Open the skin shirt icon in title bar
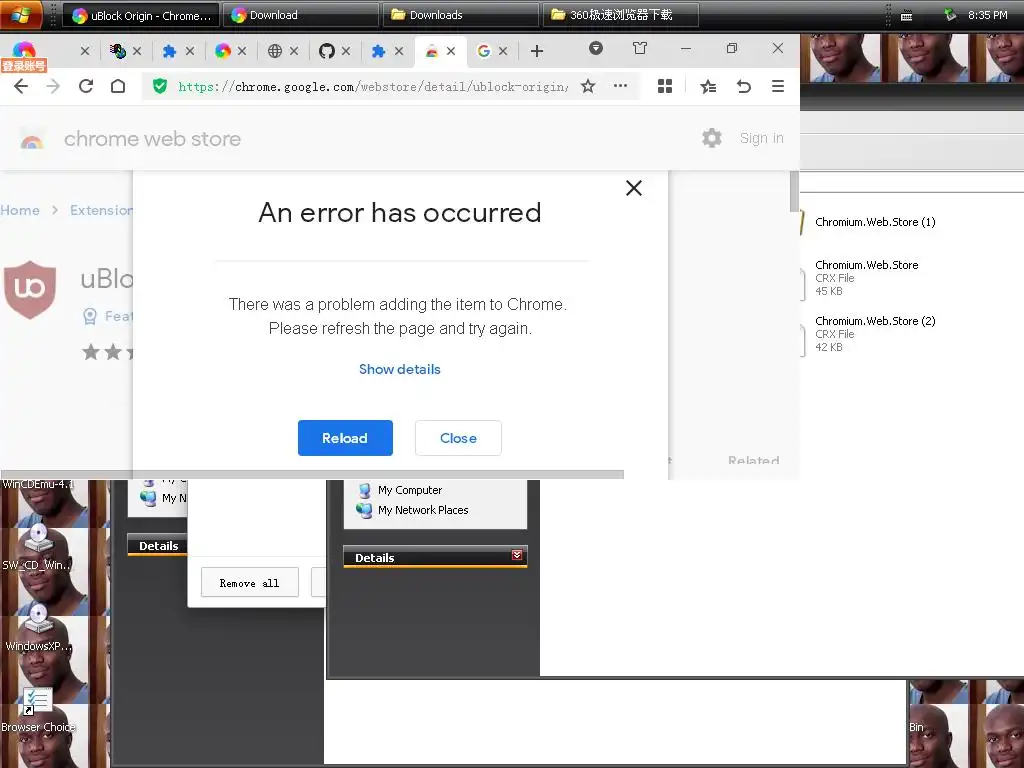 (x=640, y=48)
